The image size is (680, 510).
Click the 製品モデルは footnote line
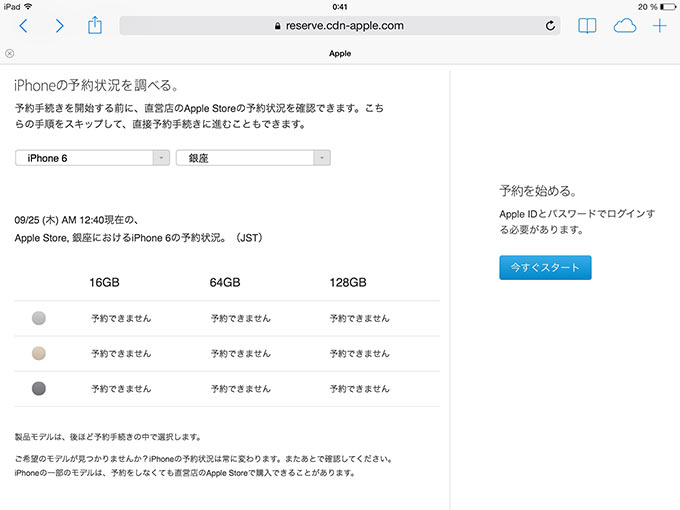coord(108,437)
